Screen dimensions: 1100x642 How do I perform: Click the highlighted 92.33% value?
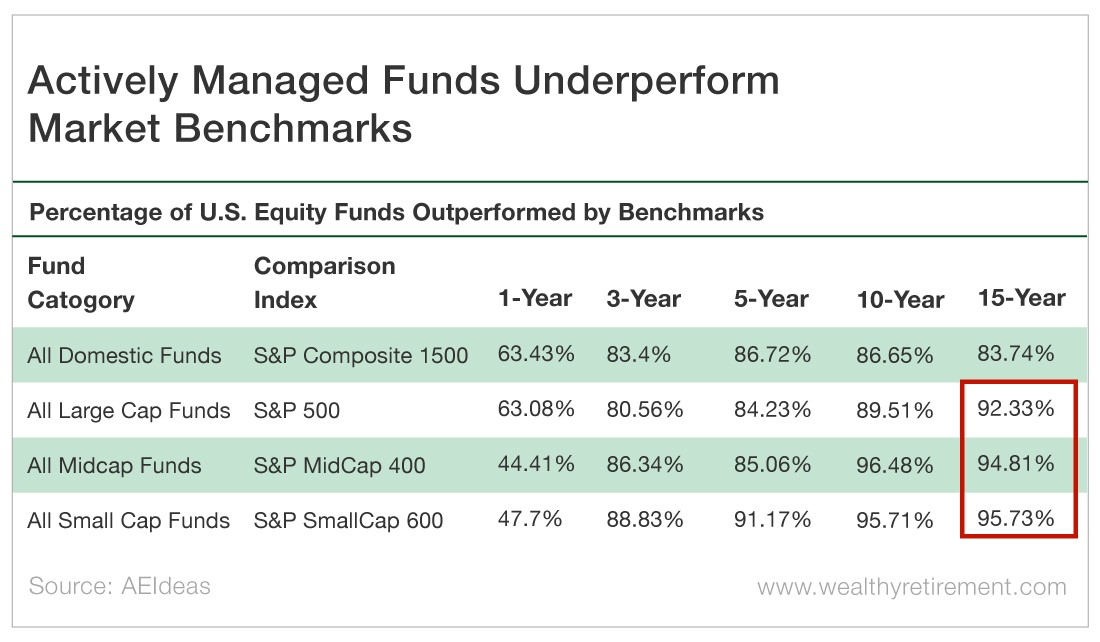click(1015, 408)
